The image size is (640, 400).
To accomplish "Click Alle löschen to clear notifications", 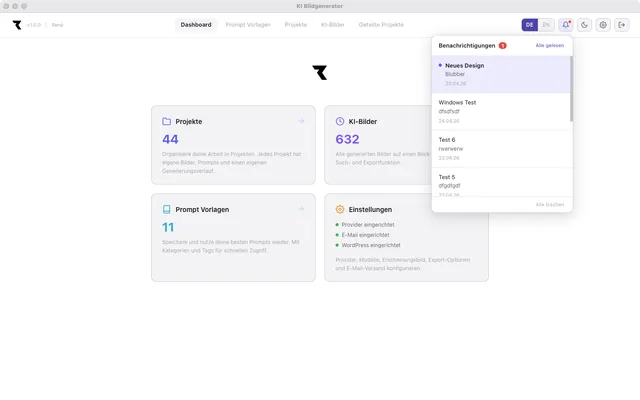I will pos(550,204).
